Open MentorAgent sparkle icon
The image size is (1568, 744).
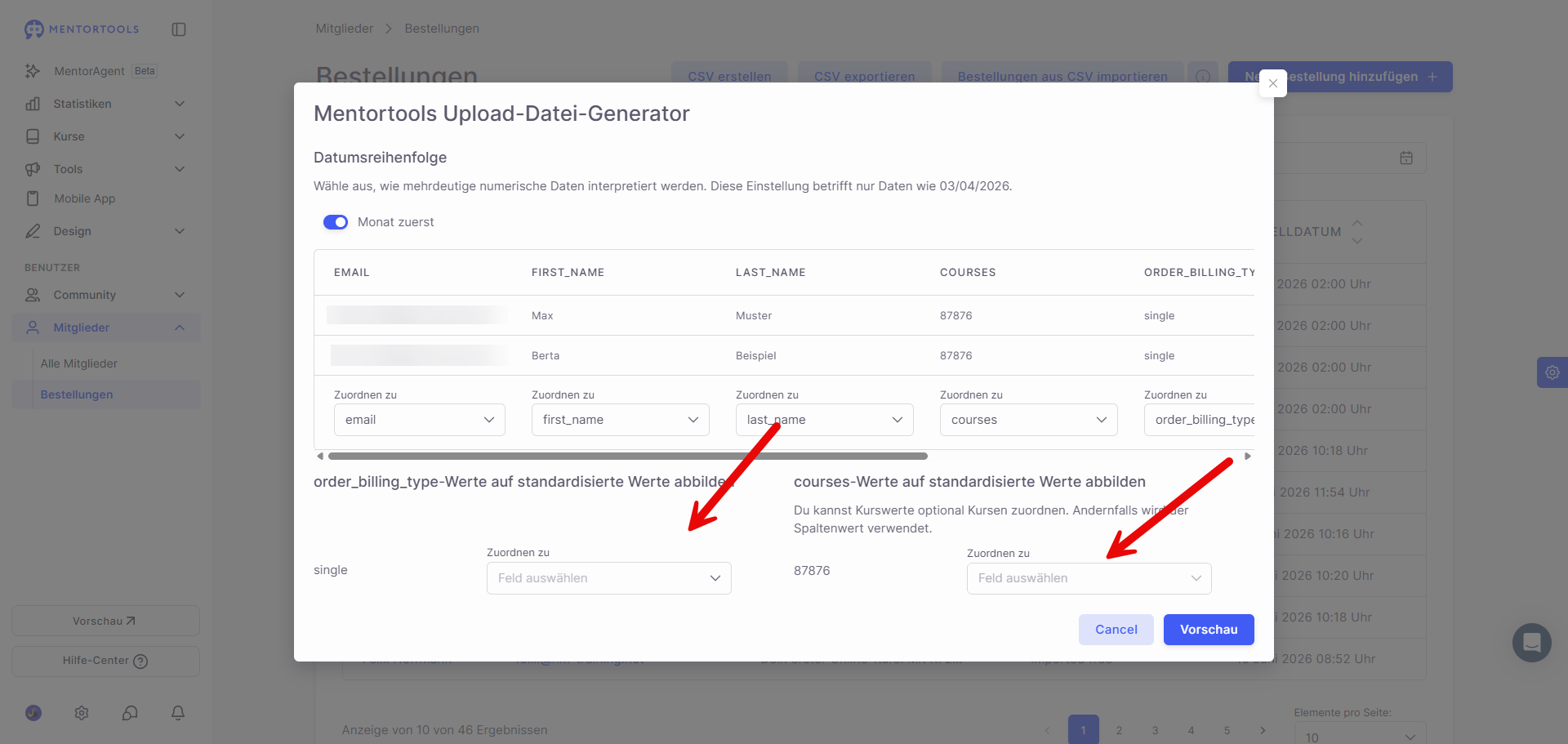pos(33,71)
